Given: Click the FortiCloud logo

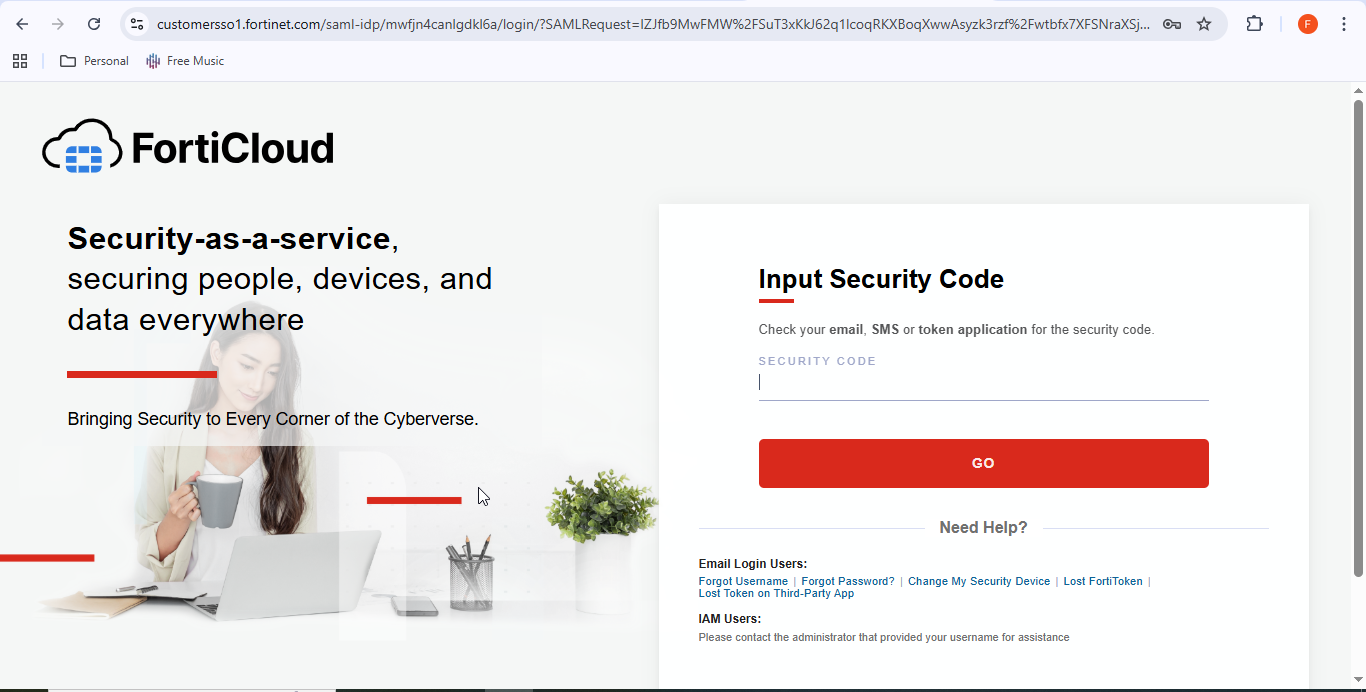Looking at the screenshot, I should coord(188,148).
